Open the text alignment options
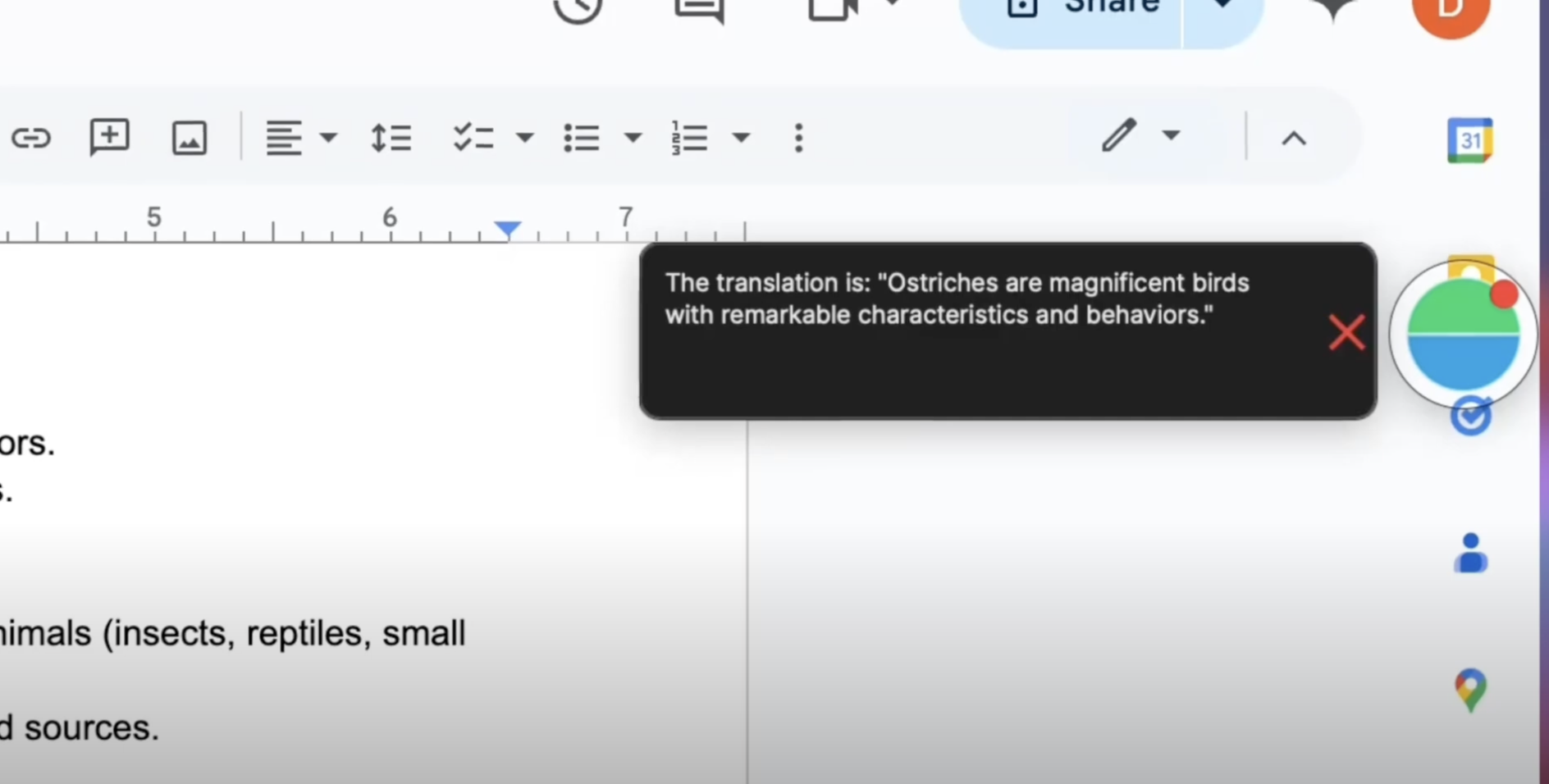Viewport: 1549px width, 784px height. [x=284, y=138]
